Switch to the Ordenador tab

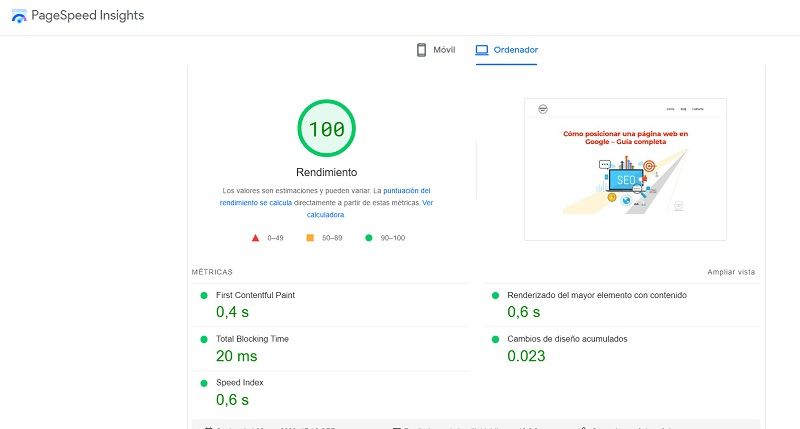pyautogui.click(x=506, y=49)
